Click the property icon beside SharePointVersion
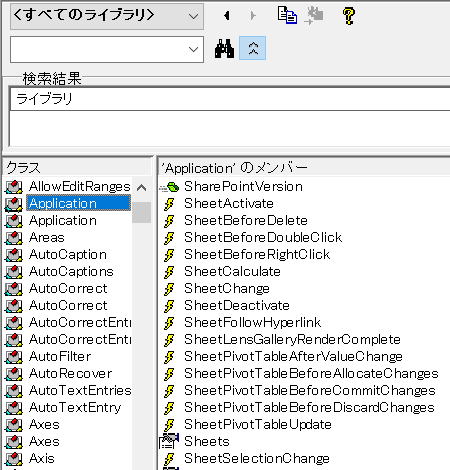The width and height of the screenshot is (450, 470). [169, 187]
